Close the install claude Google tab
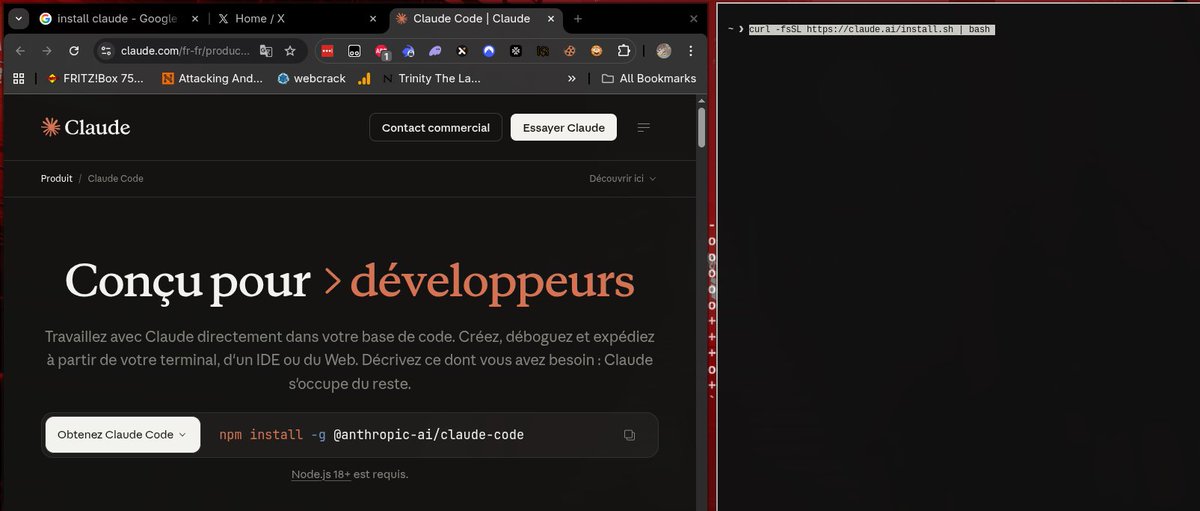The width and height of the screenshot is (1200, 511). 195,19
